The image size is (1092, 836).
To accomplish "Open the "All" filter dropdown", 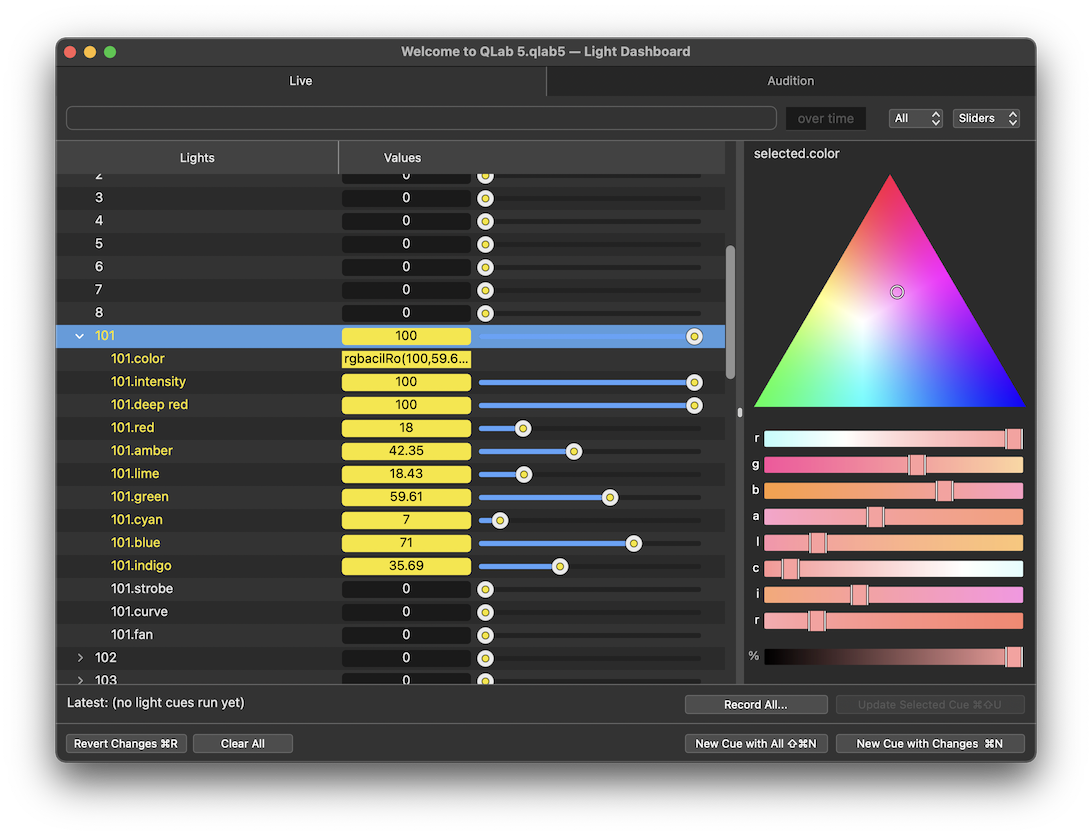I will tap(915, 118).
